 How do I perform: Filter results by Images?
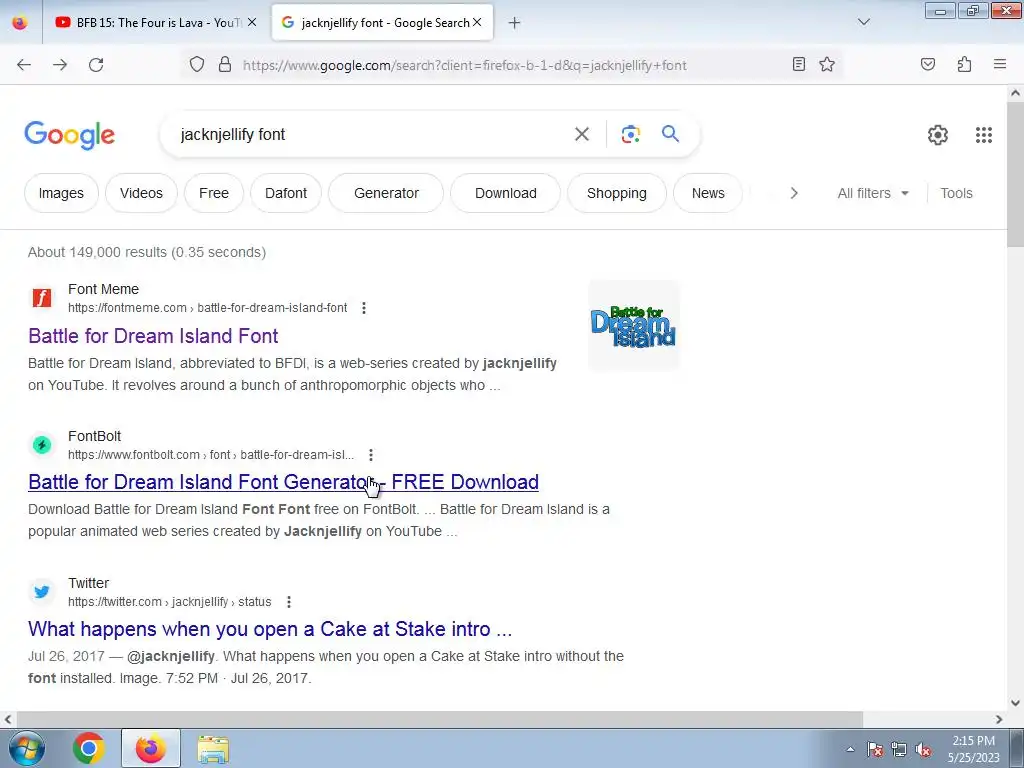coord(61,193)
